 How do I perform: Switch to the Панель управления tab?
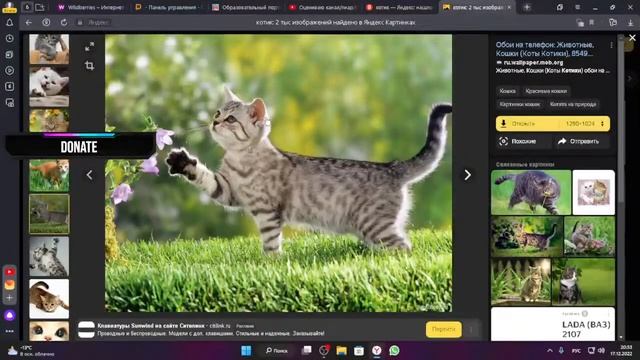(x=167, y=7)
